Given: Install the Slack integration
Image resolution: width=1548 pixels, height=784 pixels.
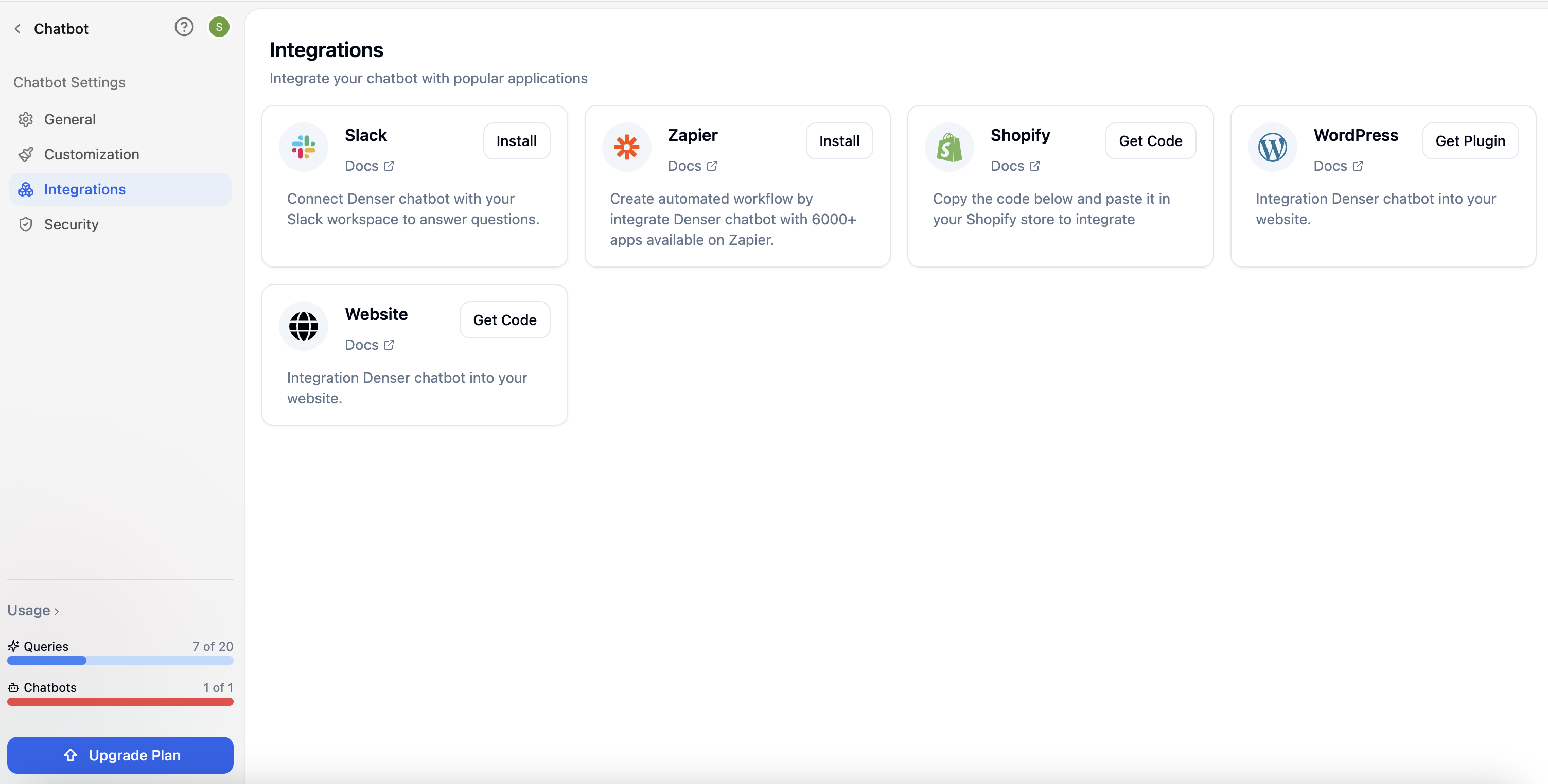Looking at the screenshot, I should [517, 141].
